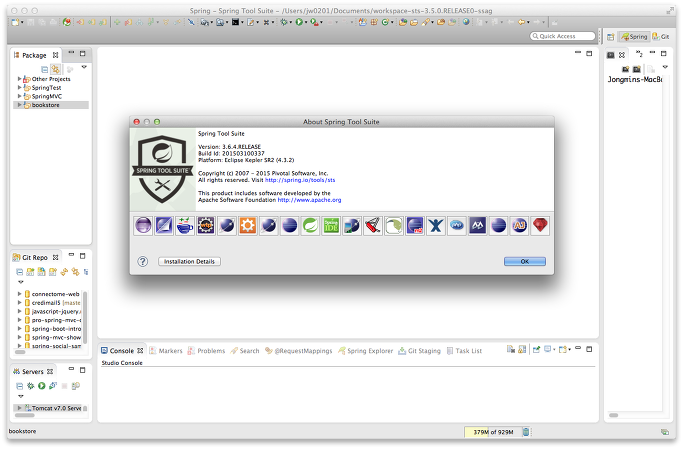
Task: Collapse all in the Git Repo view
Action: click(x=20, y=272)
